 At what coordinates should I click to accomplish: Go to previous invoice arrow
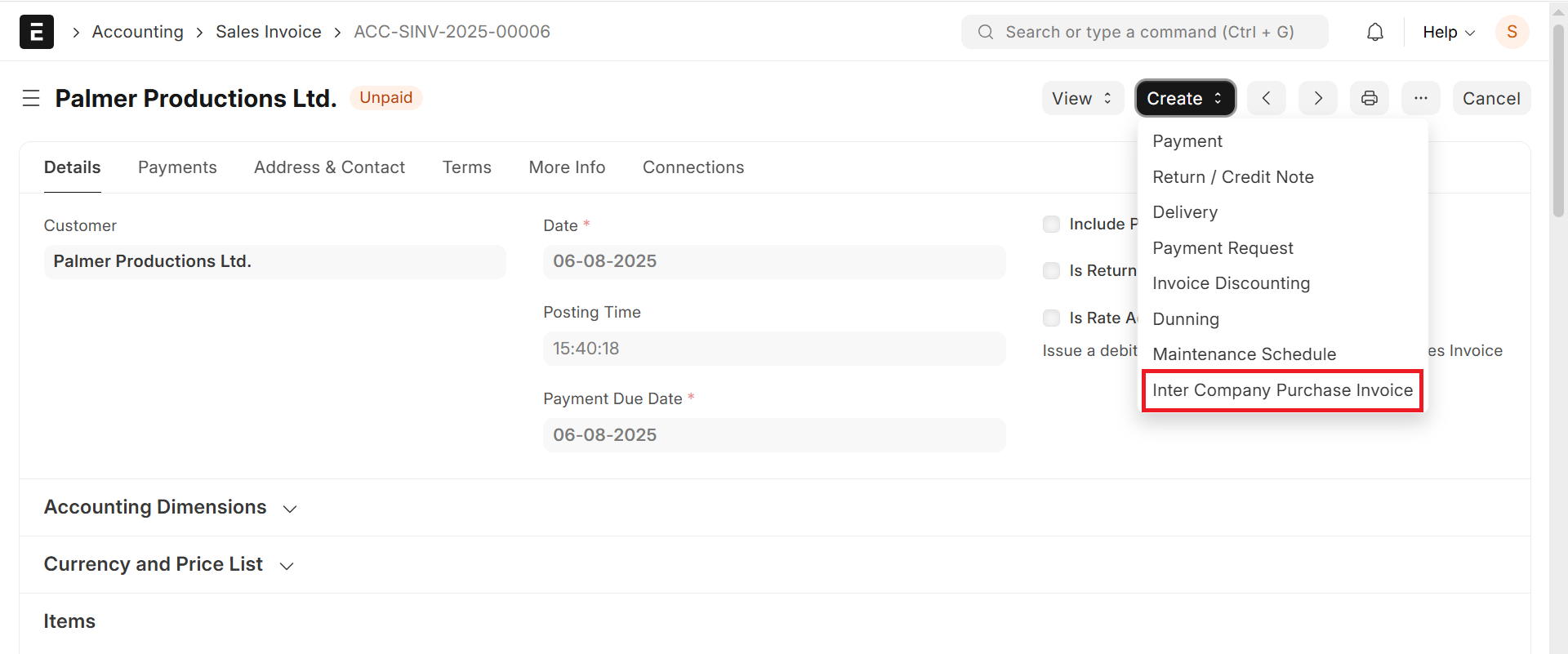click(x=1266, y=99)
